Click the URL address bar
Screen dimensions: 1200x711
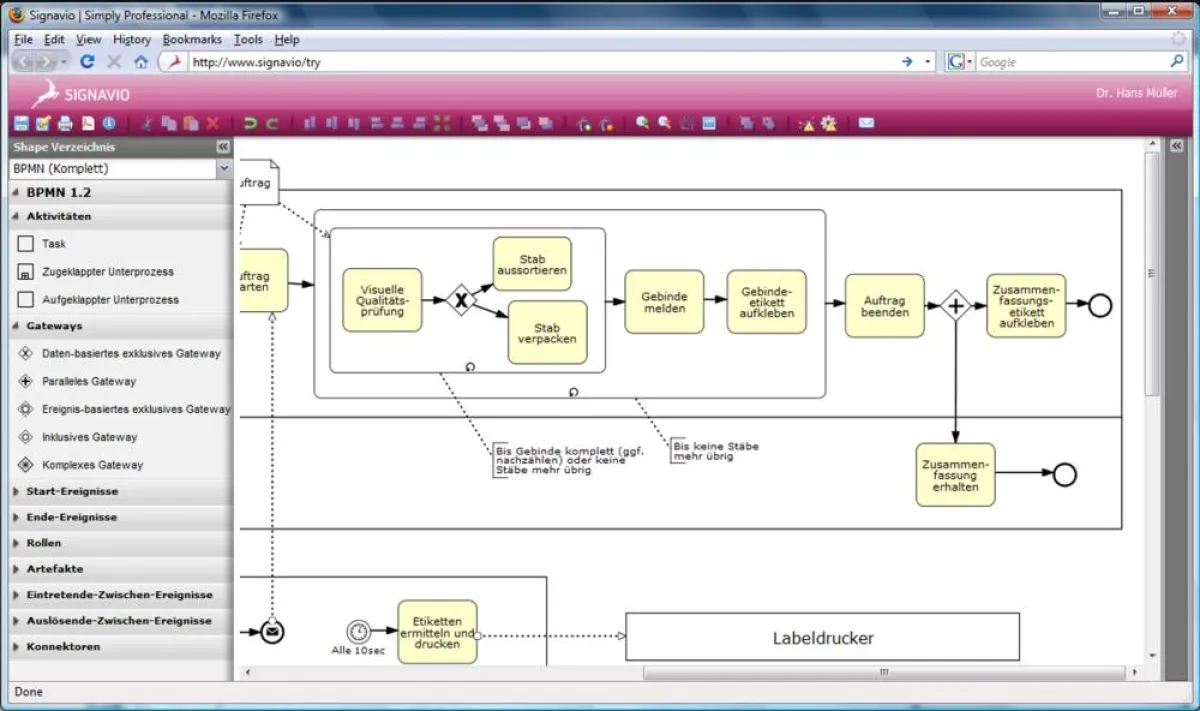pyautogui.click(x=540, y=62)
